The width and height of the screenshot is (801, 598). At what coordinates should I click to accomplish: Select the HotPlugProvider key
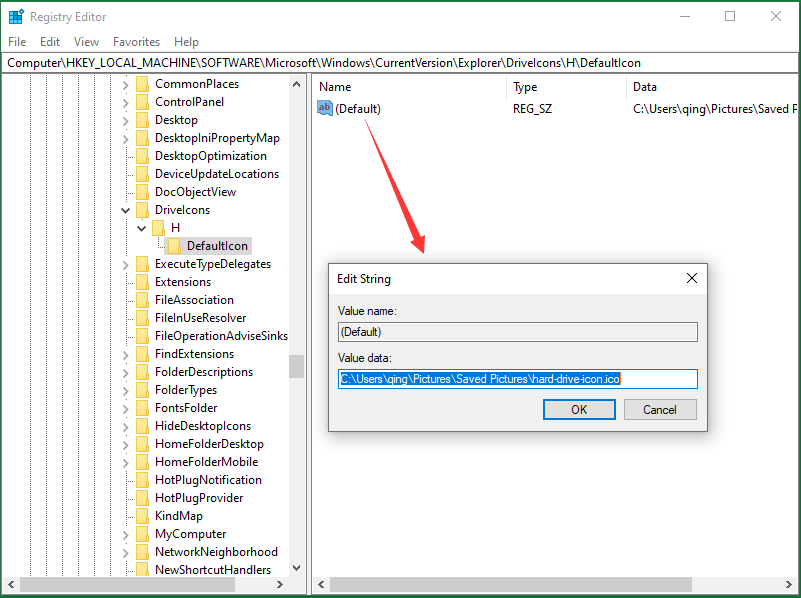[x=199, y=498]
